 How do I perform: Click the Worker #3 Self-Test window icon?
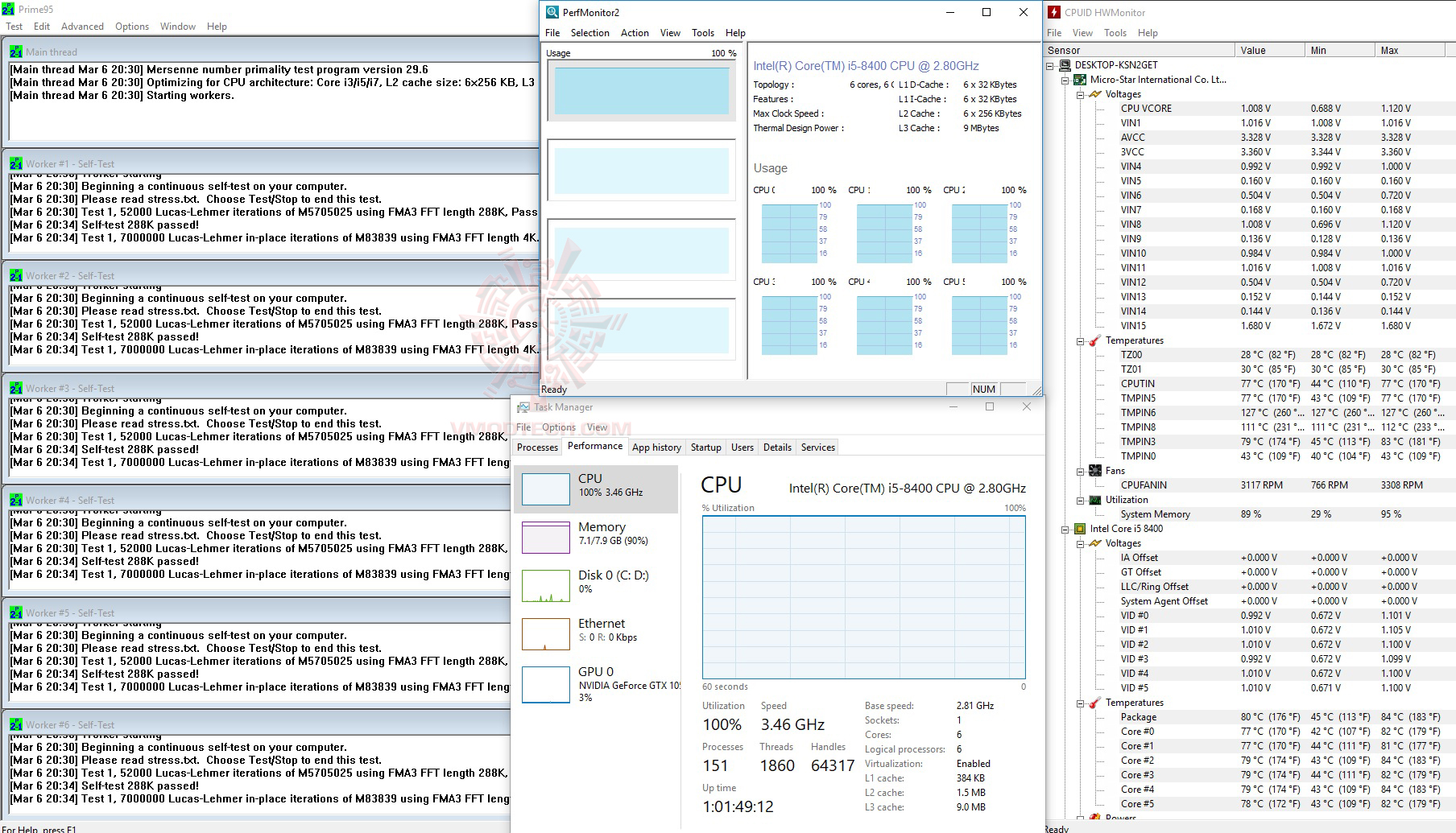pyautogui.click(x=16, y=388)
